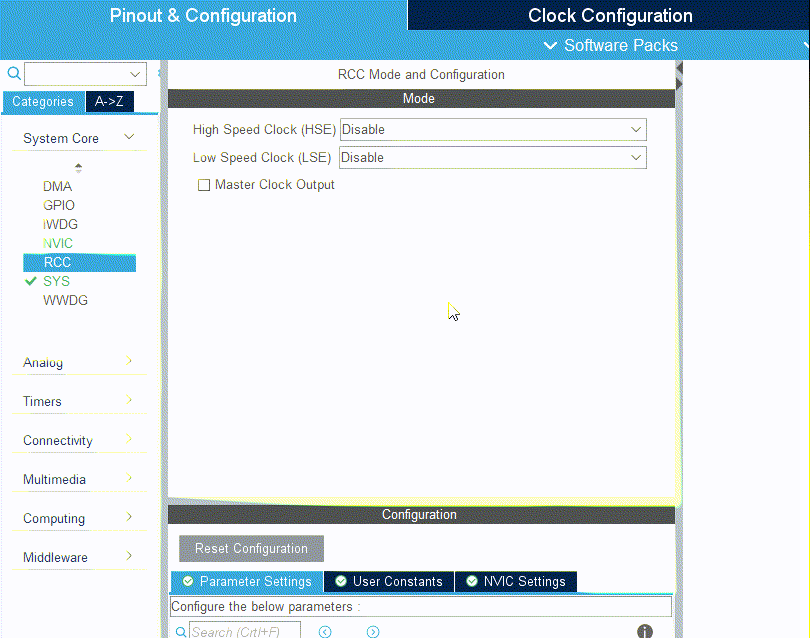Select the A->Z tab
The width and height of the screenshot is (810, 638).
[109, 102]
